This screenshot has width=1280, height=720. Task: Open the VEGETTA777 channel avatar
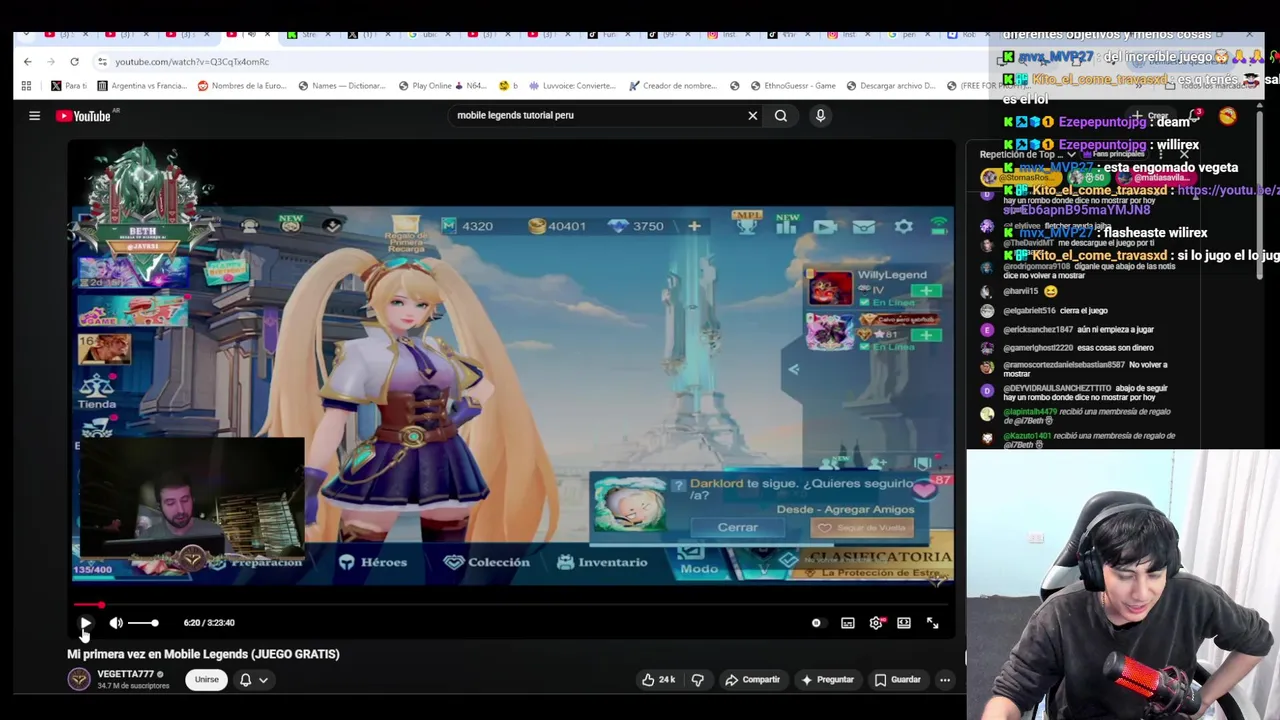tap(78, 680)
